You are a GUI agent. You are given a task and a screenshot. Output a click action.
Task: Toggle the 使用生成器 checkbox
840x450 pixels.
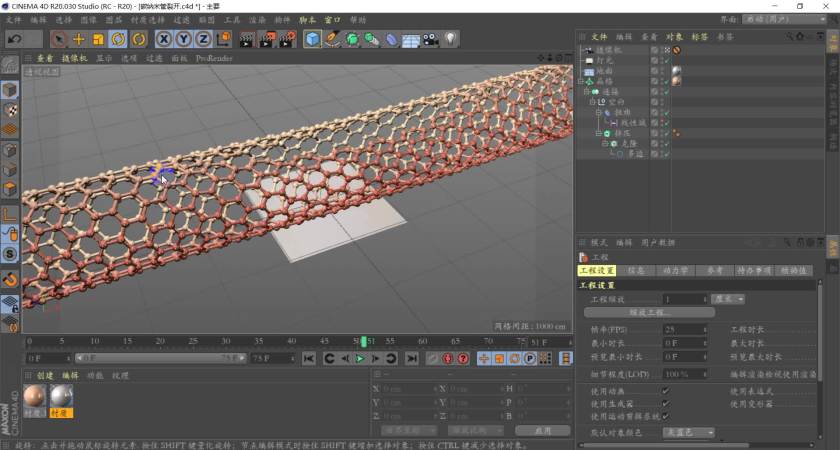[666, 404]
